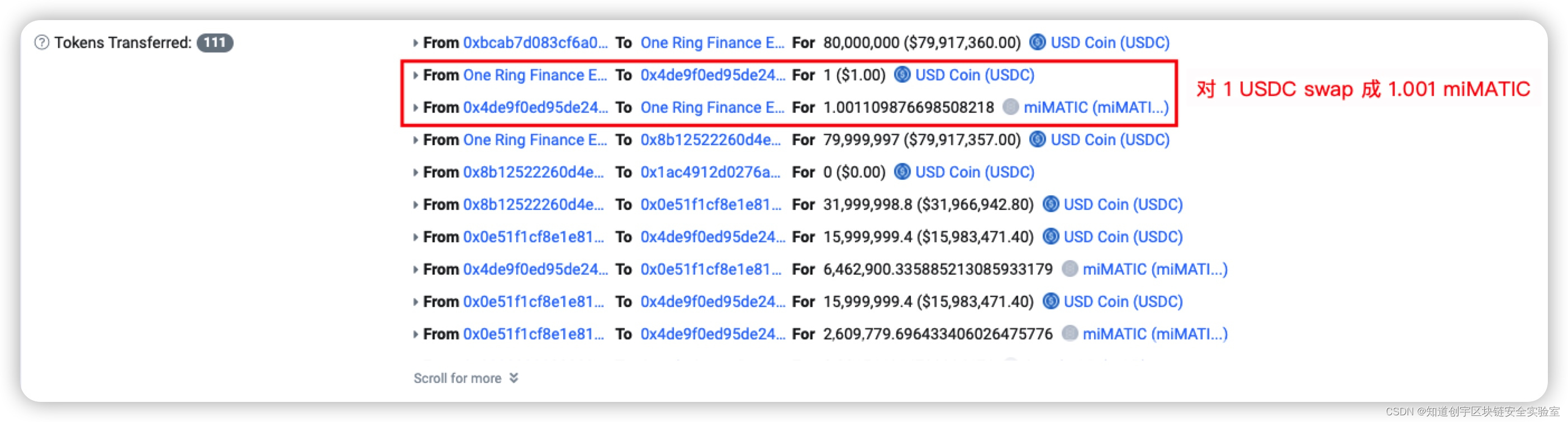The width and height of the screenshot is (1568, 422).
Task: Expand the 1.001109876698508218 miMATIC row arrow
Action: tap(415, 108)
